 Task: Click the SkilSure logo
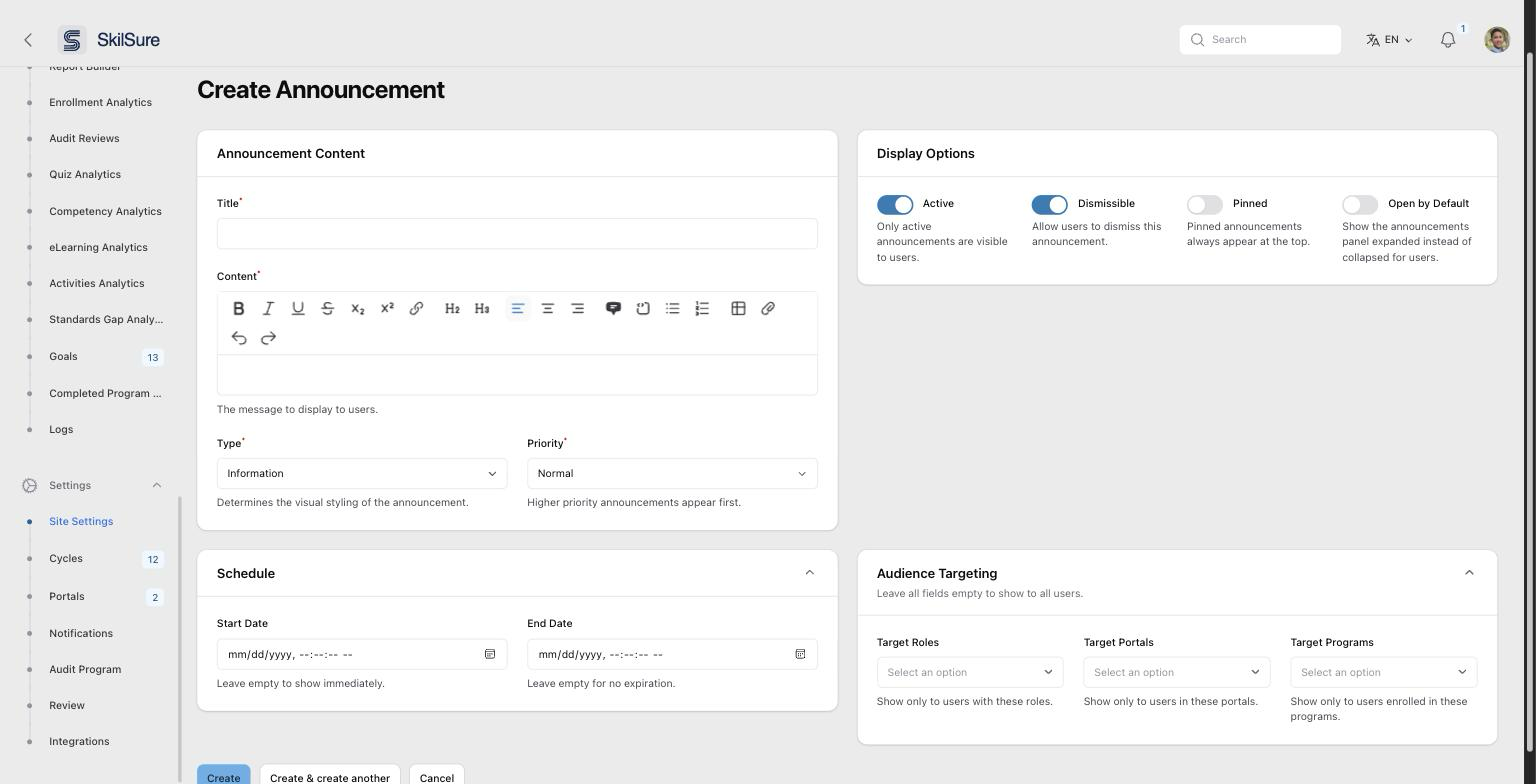click(x=109, y=40)
